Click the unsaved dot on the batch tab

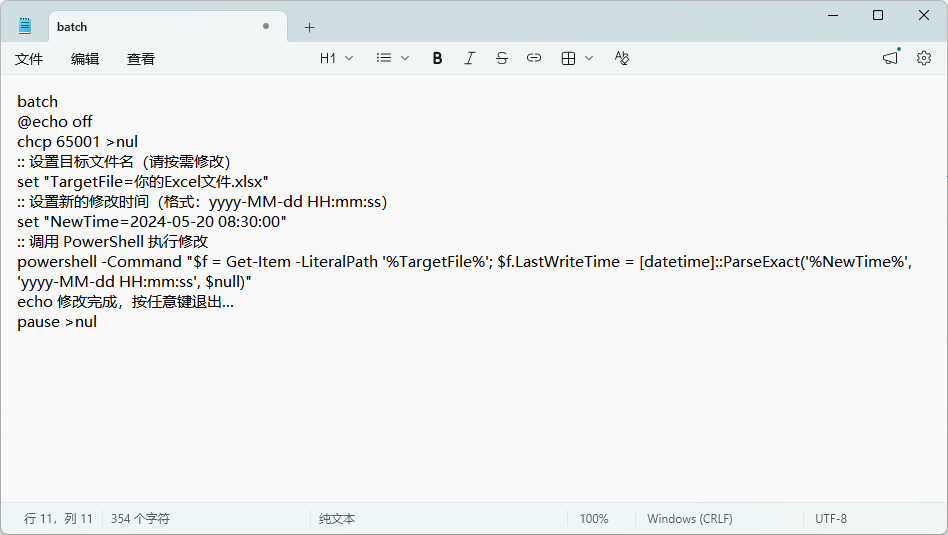(x=266, y=26)
